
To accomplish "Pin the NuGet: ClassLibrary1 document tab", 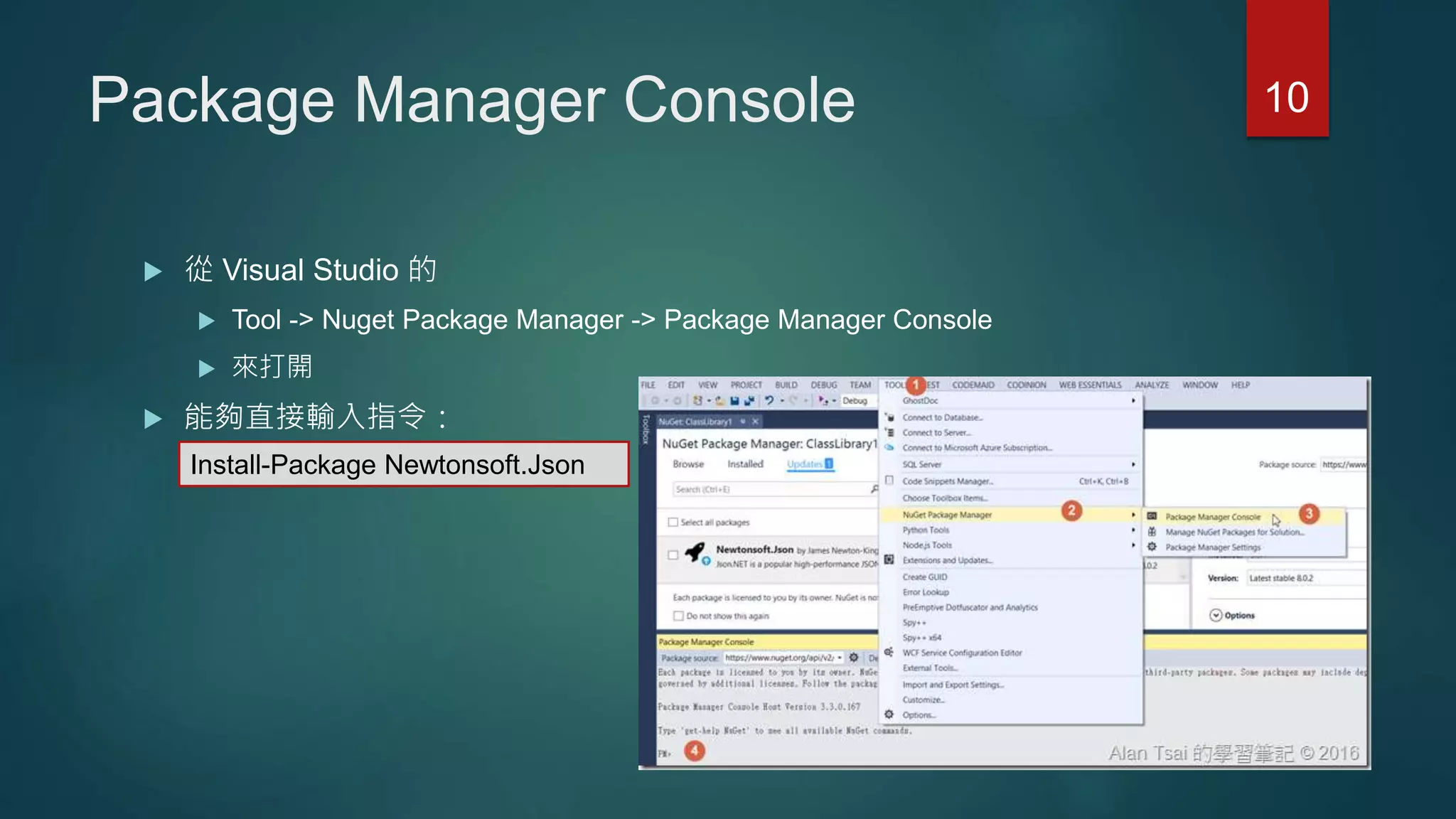I will 743,422.
